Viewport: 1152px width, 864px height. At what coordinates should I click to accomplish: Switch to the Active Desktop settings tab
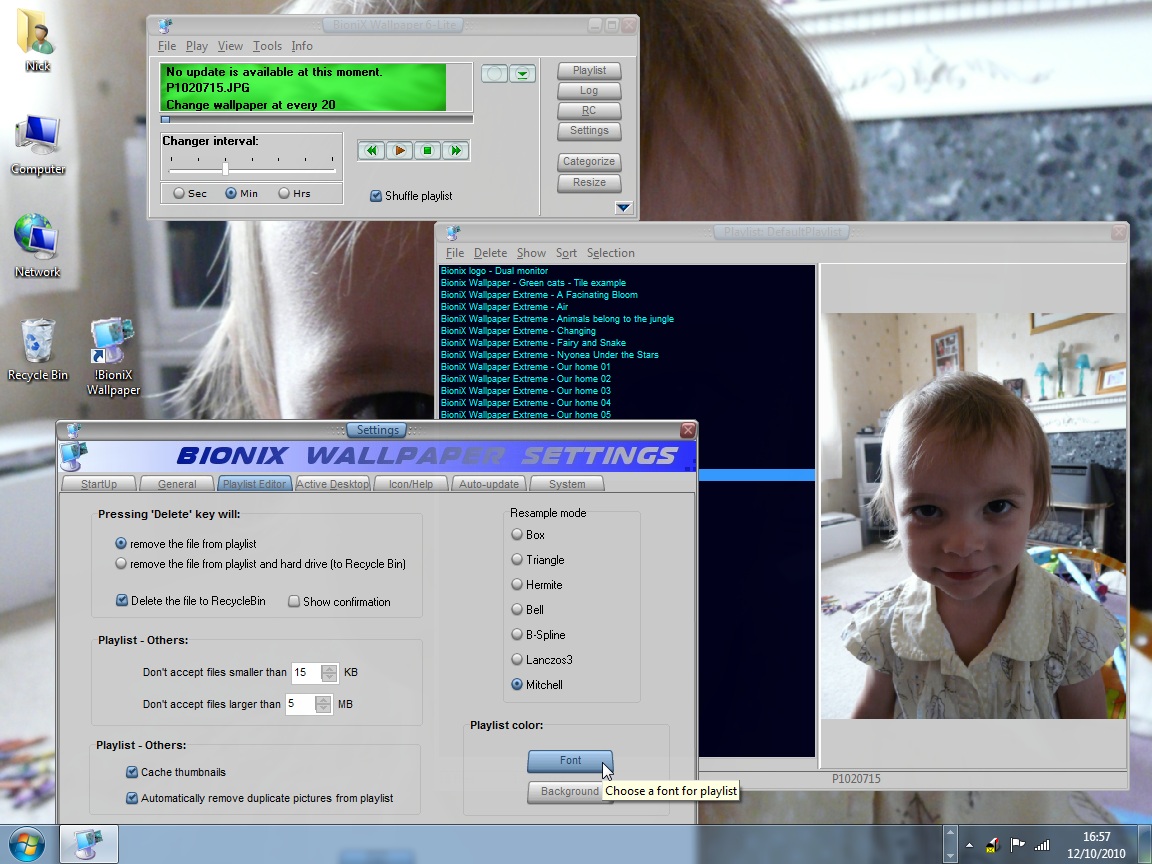[333, 484]
